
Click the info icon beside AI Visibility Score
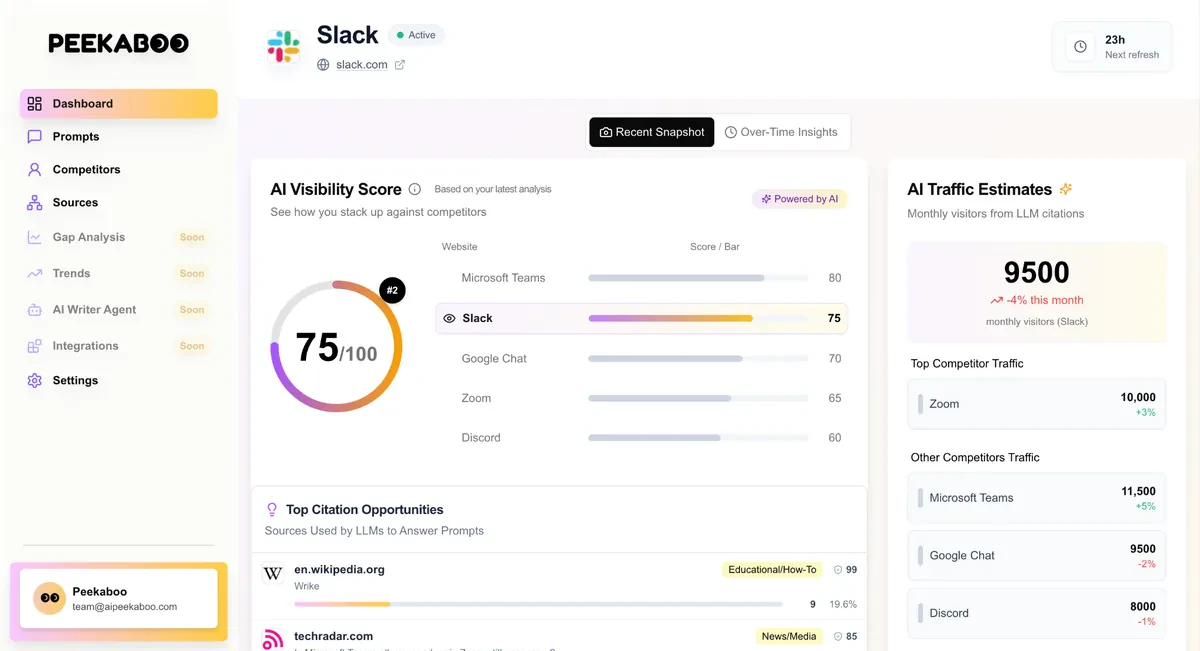(x=416, y=188)
